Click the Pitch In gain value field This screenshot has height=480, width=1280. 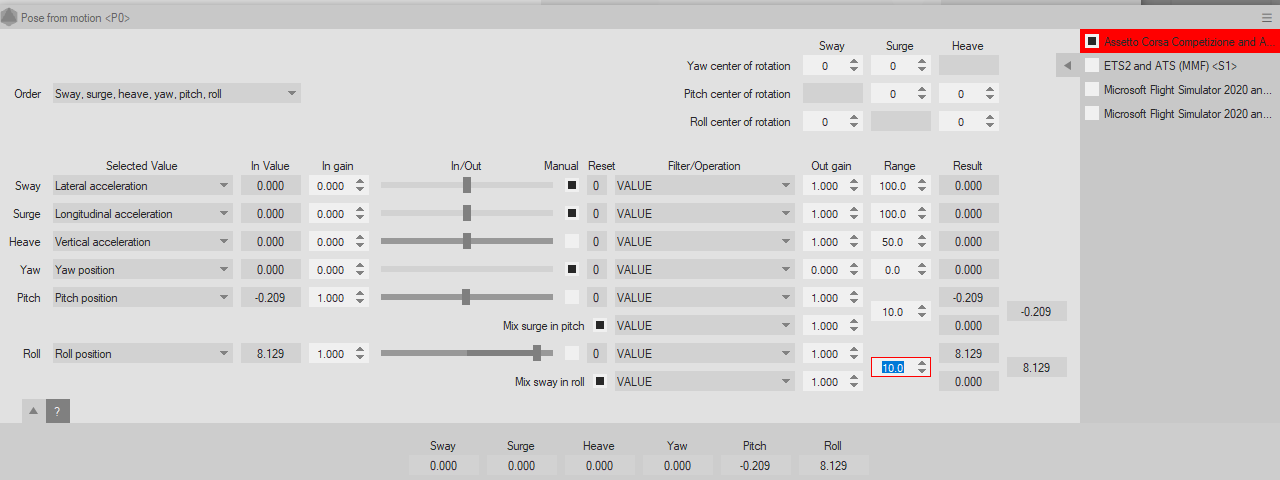tap(330, 298)
